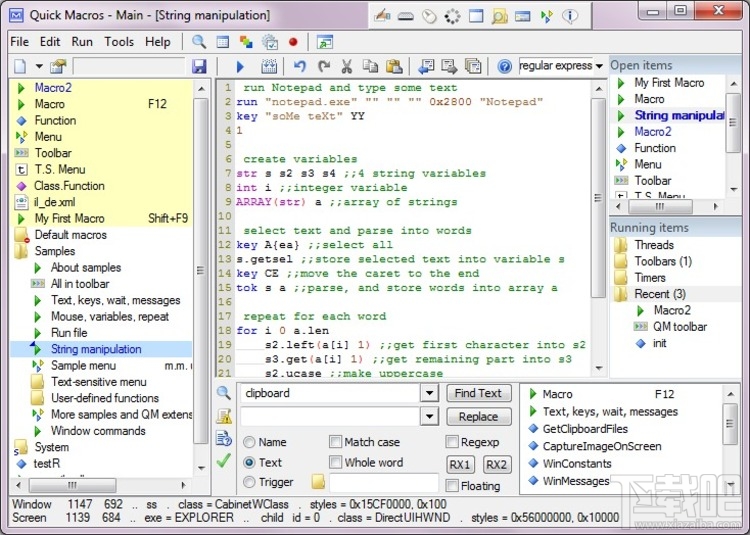Expand the System folder in the tree

coord(20,447)
